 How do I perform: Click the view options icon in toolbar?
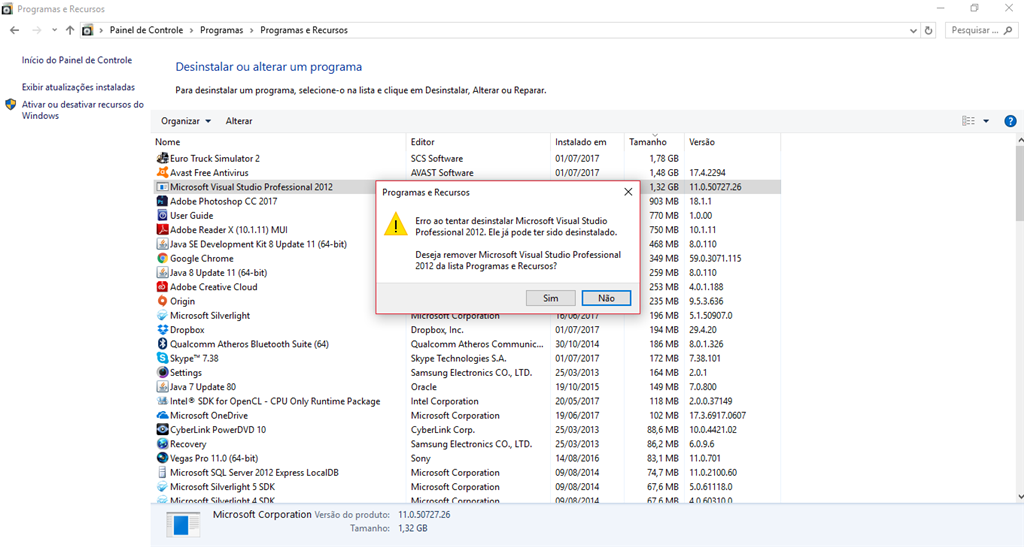[968, 121]
